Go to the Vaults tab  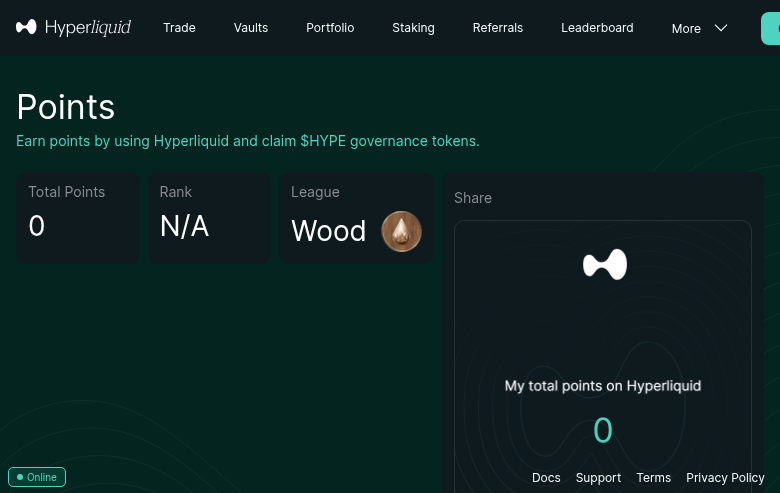tap(251, 28)
